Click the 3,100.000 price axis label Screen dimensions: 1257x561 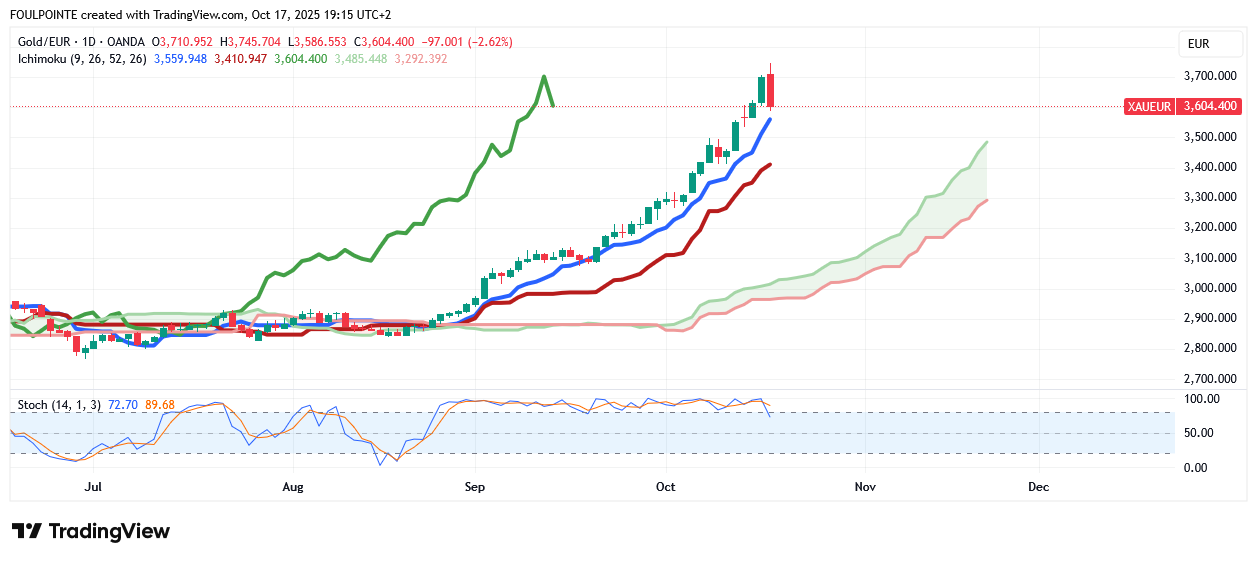tap(1212, 258)
